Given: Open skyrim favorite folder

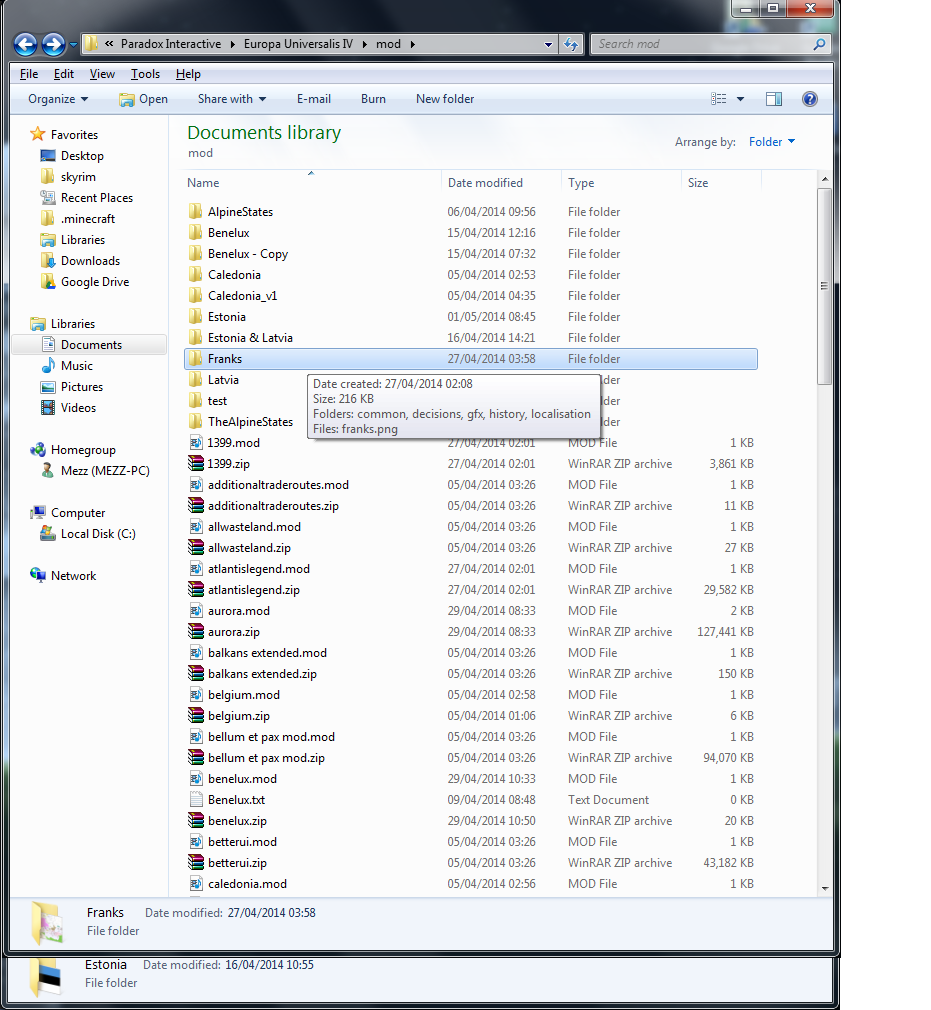Looking at the screenshot, I should (78, 177).
